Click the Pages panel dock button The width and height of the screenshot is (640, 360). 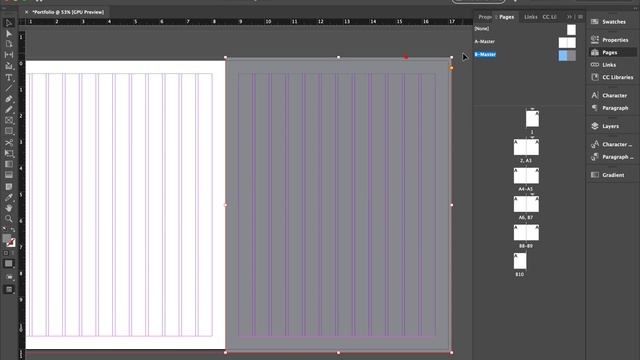pyautogui.click(x=611, y=52)
